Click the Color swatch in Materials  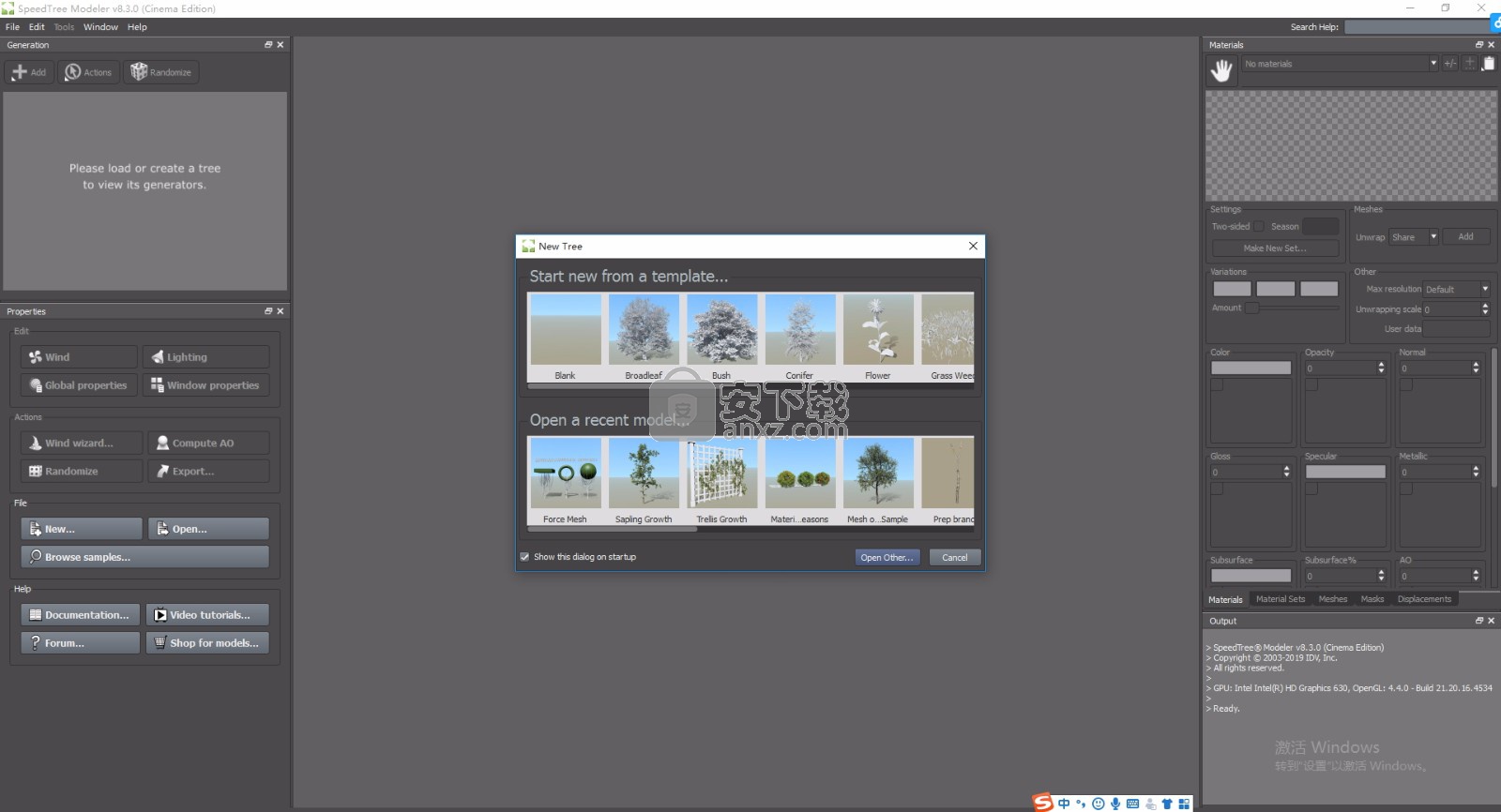click(1251, 368)
